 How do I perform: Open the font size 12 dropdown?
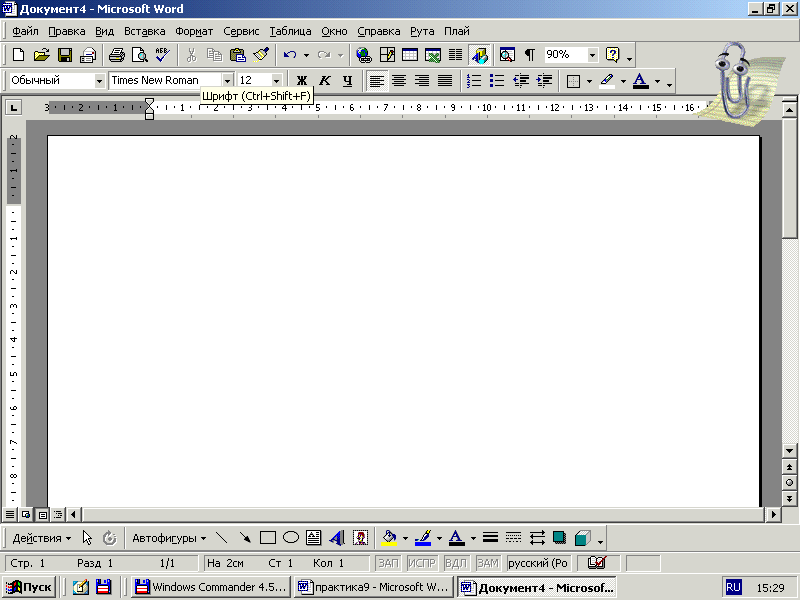(x=276, y=81)
